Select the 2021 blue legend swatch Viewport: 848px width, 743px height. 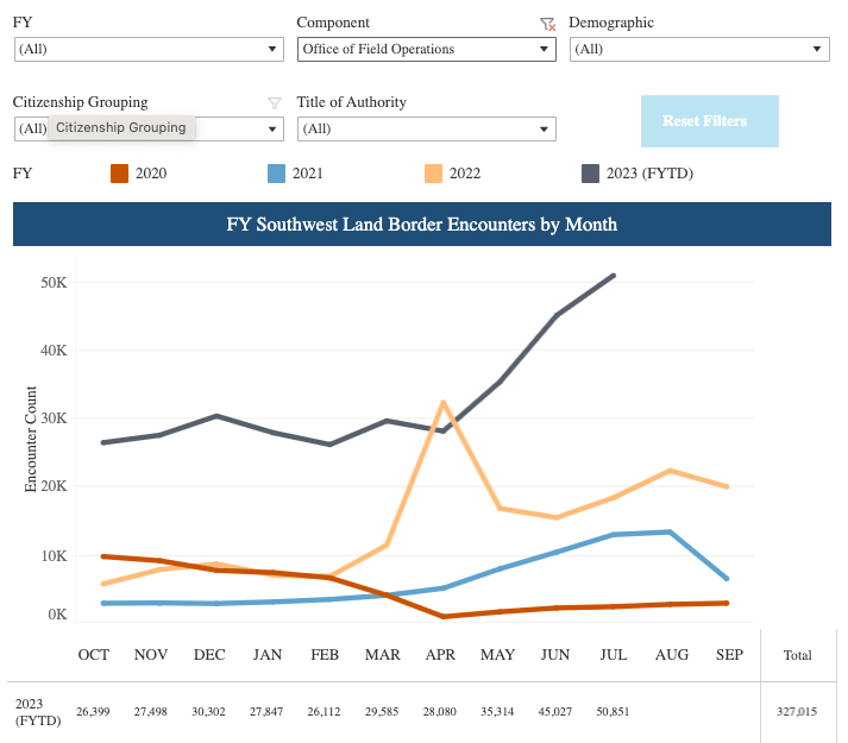(276, 173)
